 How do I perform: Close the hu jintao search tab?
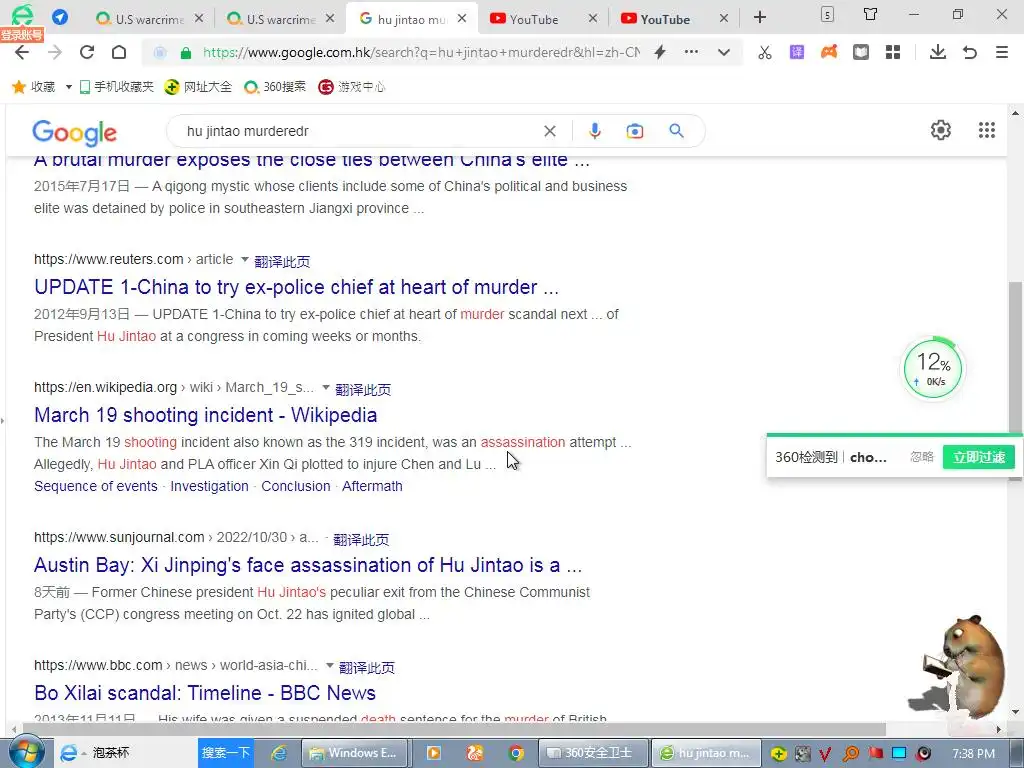pyautogui.click(x=462, y=19)
